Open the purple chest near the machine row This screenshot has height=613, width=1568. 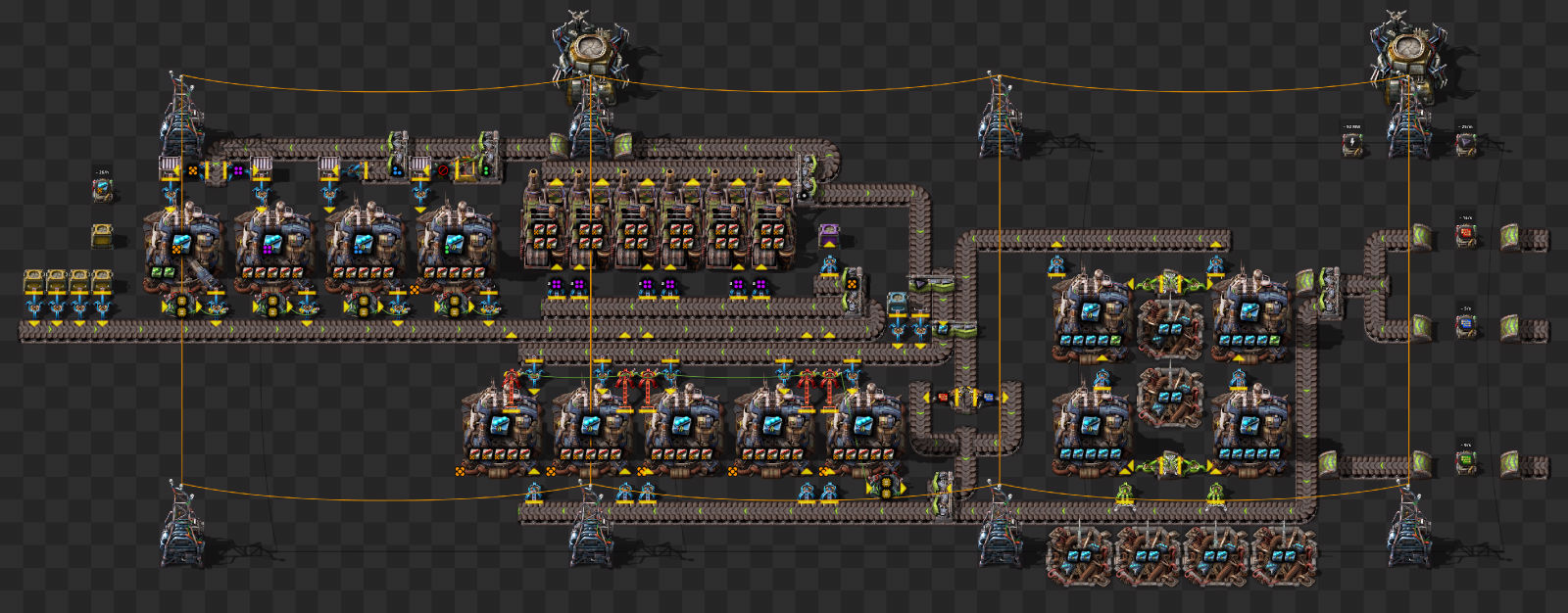(829, 235)
